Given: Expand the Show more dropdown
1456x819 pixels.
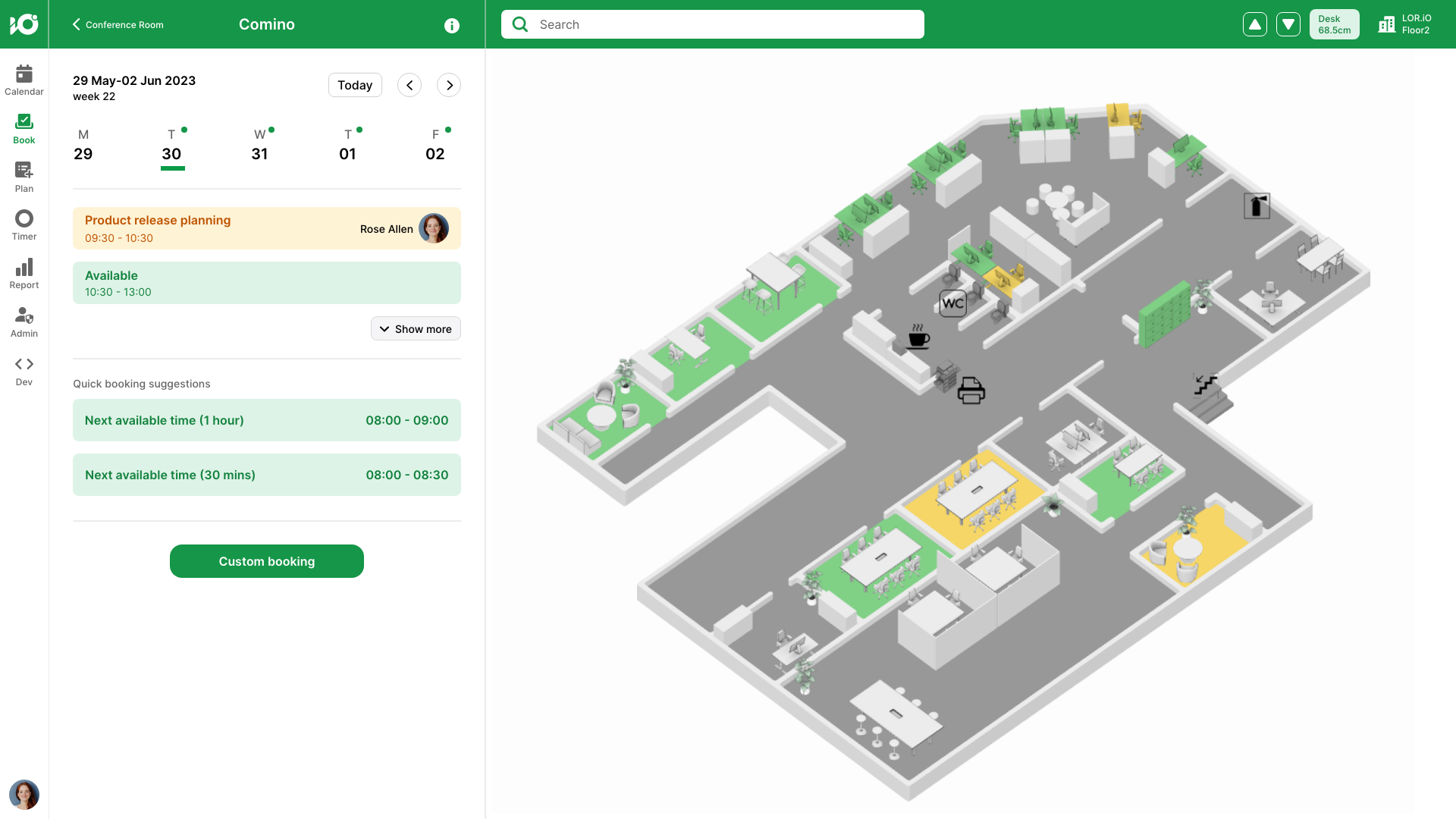Looking at the screenshot, I should coord(416,329).
